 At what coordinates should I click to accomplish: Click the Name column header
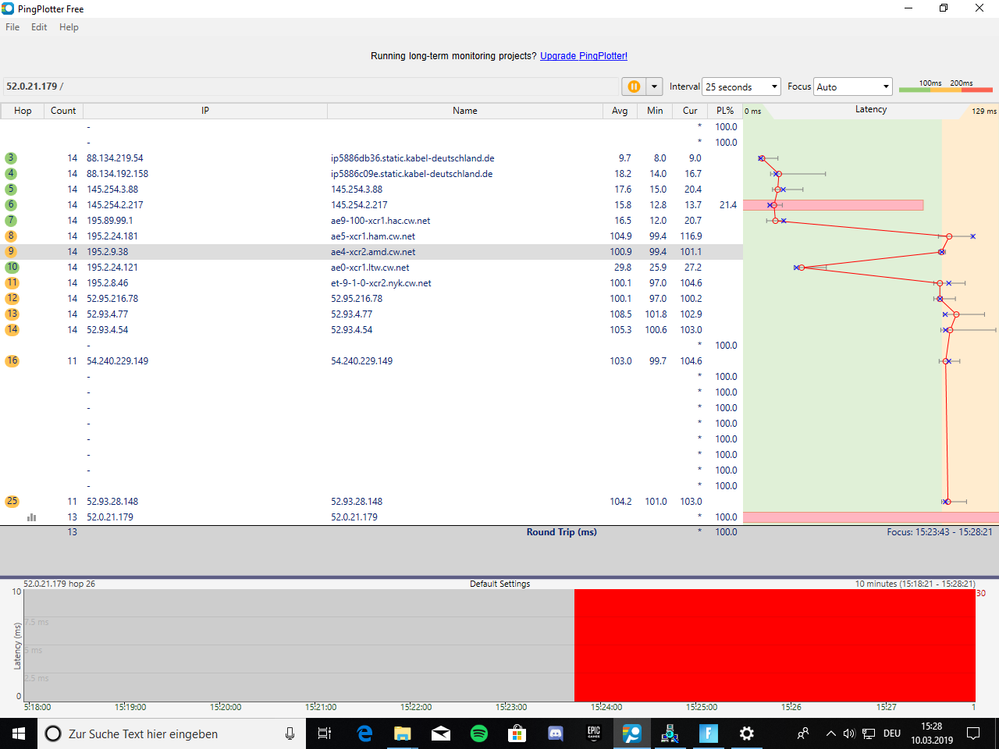coord(465,110)
